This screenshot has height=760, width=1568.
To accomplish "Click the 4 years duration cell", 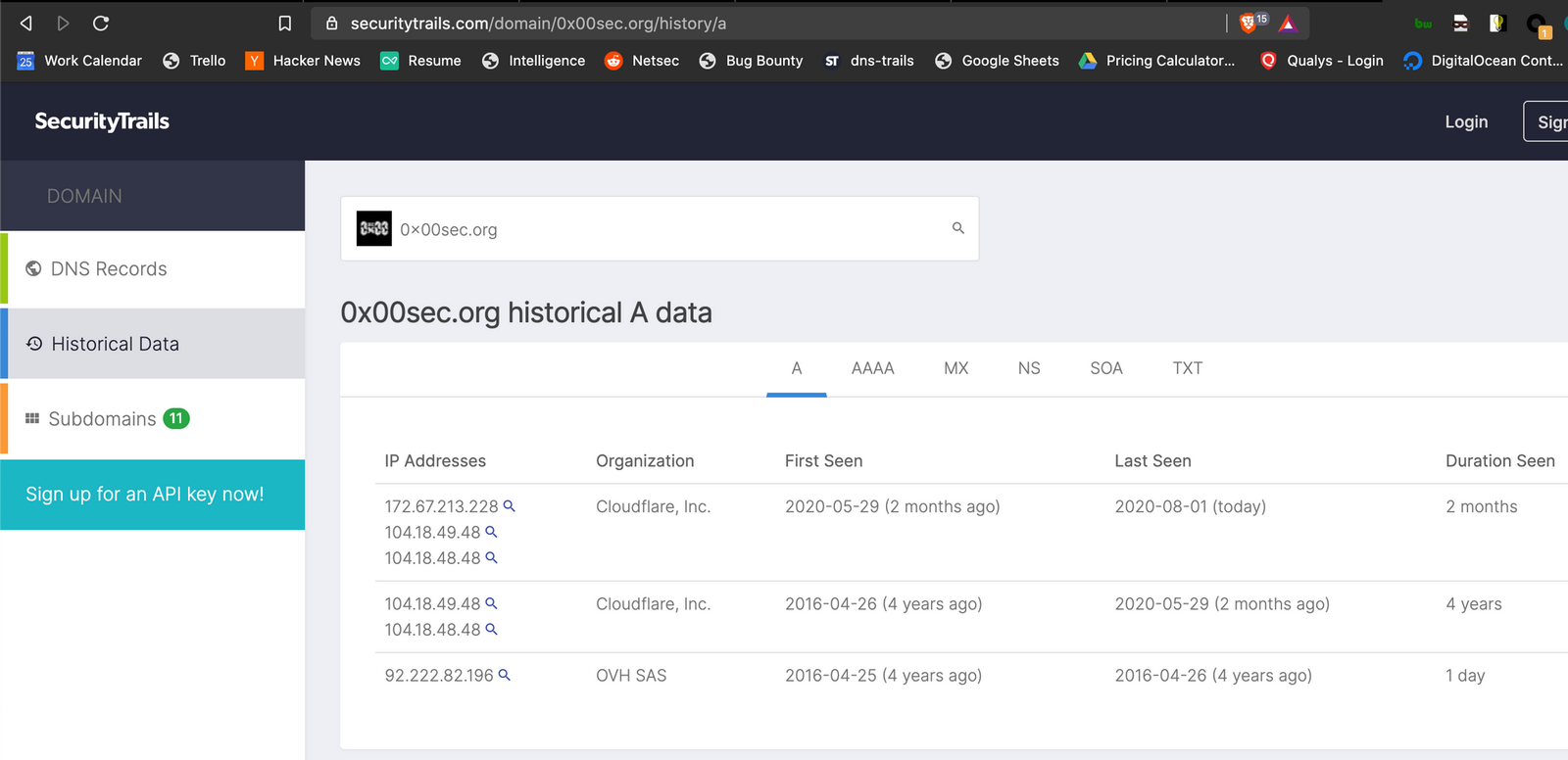I will pyautogui.click(x=1474, y=603).
